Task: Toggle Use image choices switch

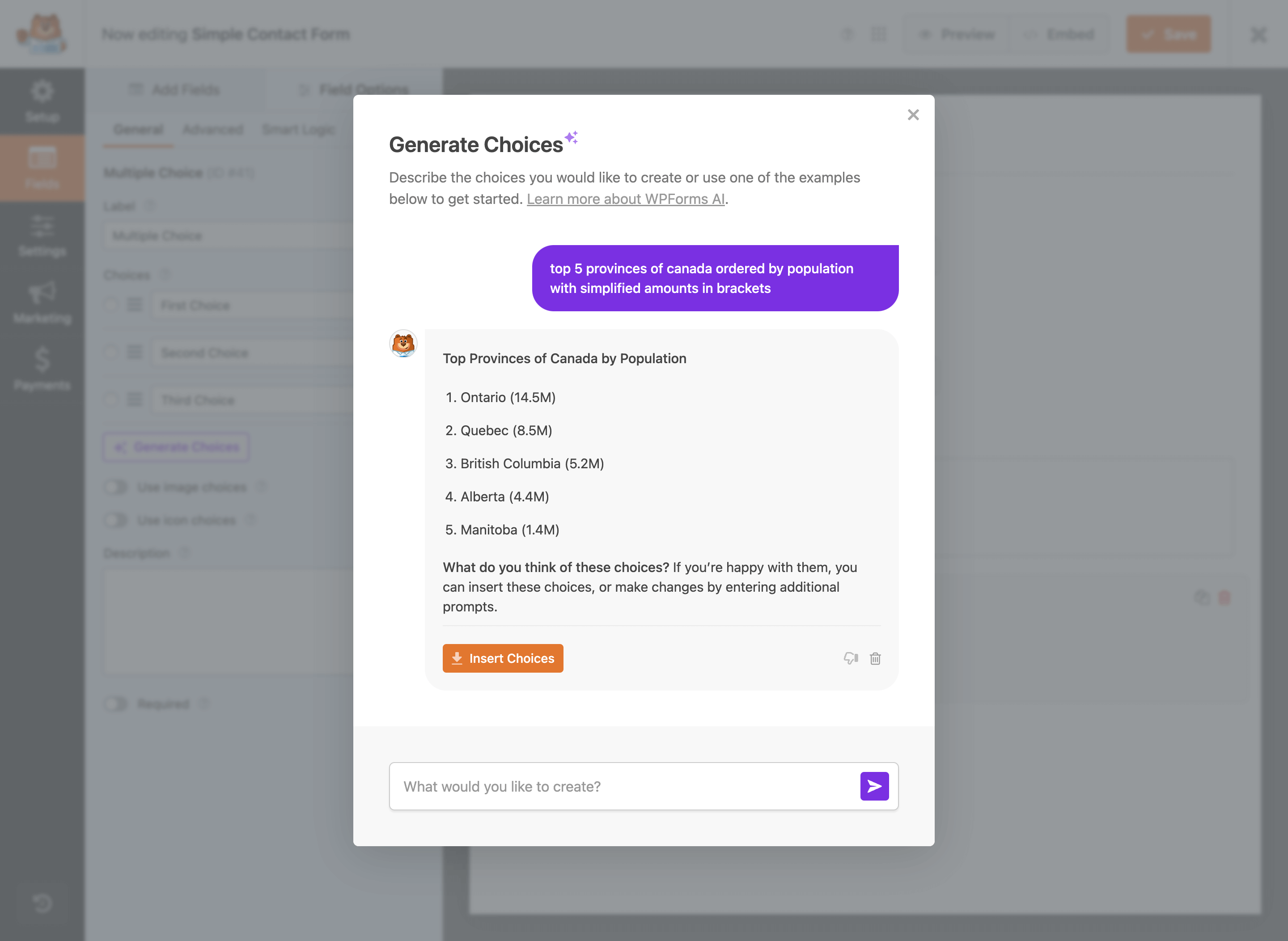Action: click(x=116, y=487)
